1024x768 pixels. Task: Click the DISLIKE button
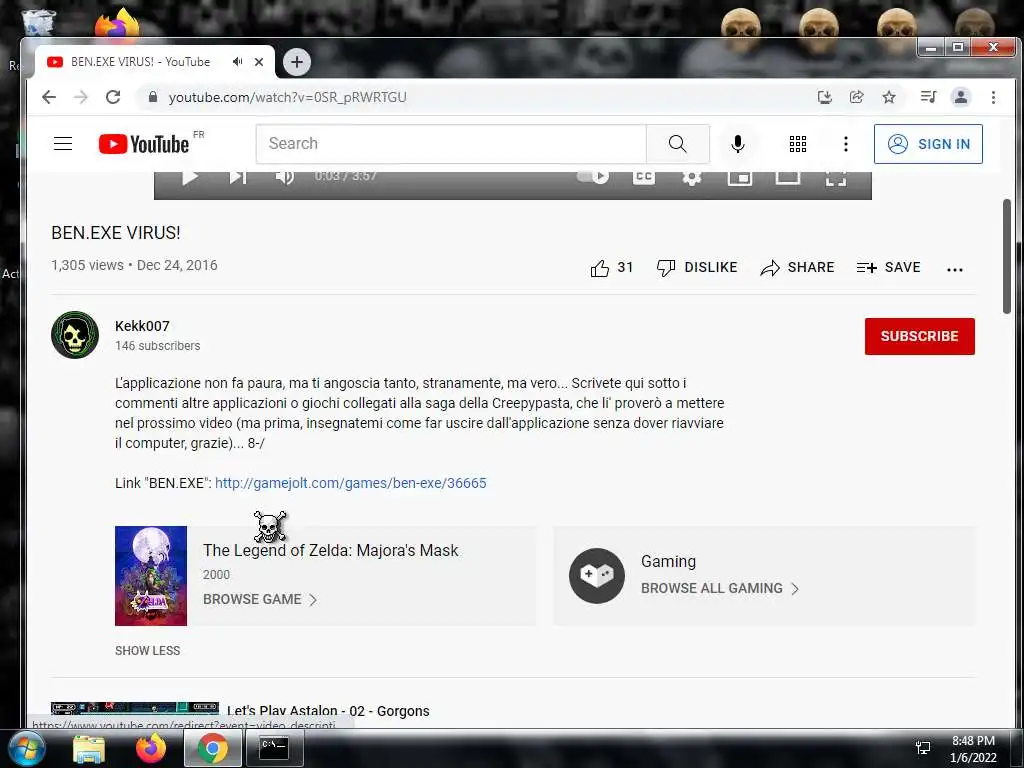tap(697, 268)
